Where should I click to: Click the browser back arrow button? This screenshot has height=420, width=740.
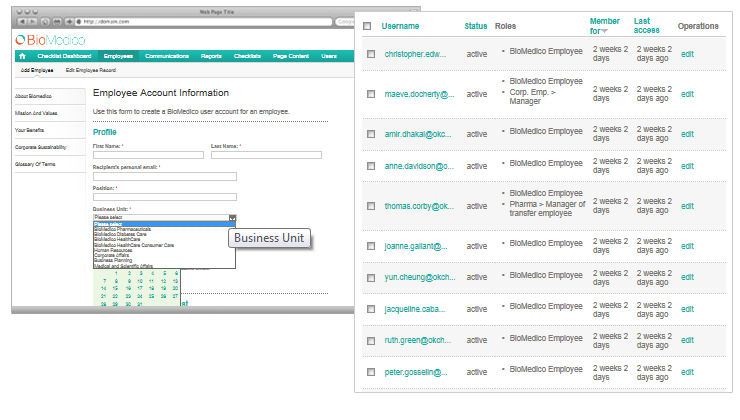coord(22,22)
